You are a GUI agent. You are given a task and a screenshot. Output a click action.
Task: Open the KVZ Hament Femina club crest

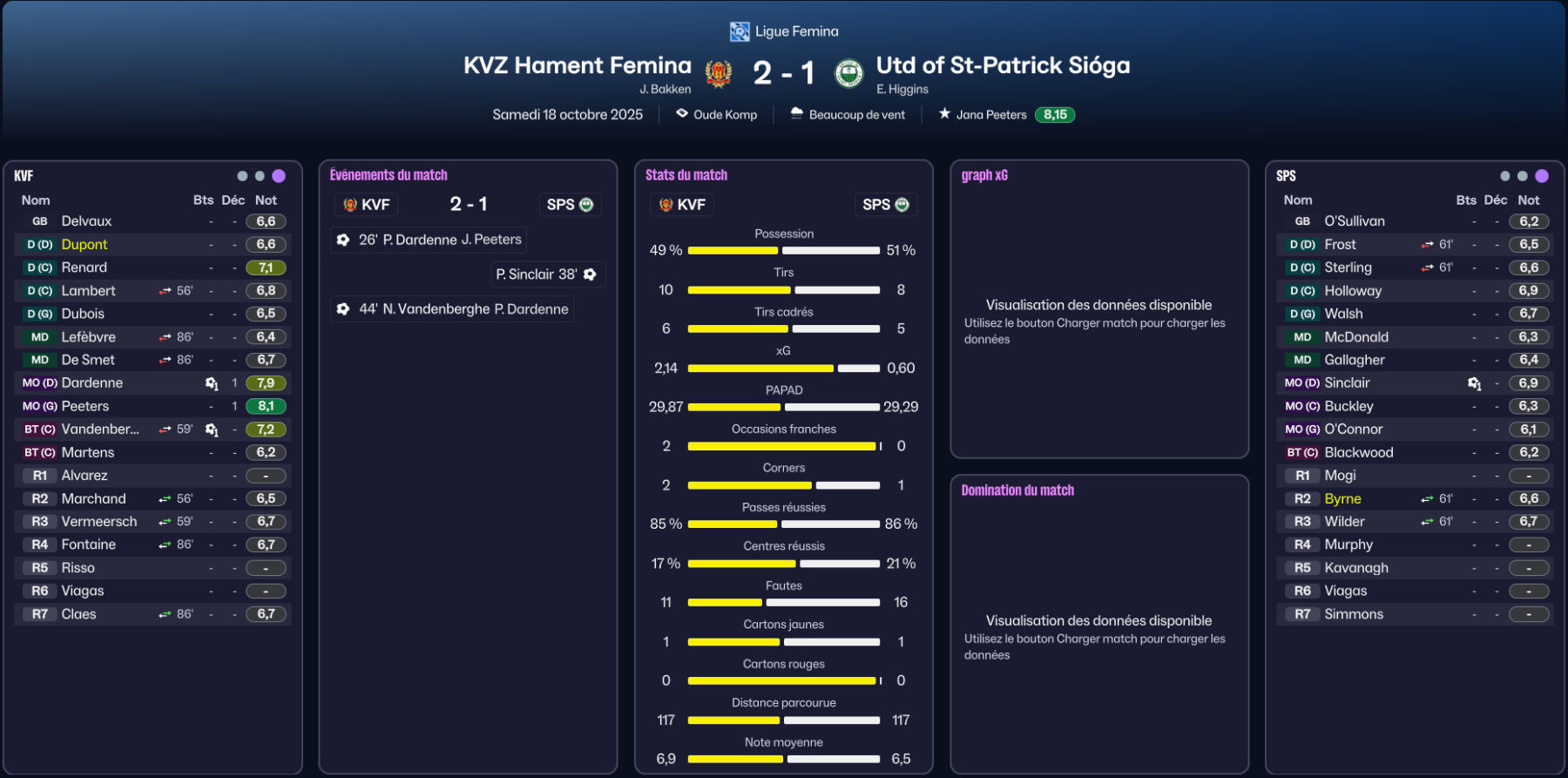click(x=719, y=74)
